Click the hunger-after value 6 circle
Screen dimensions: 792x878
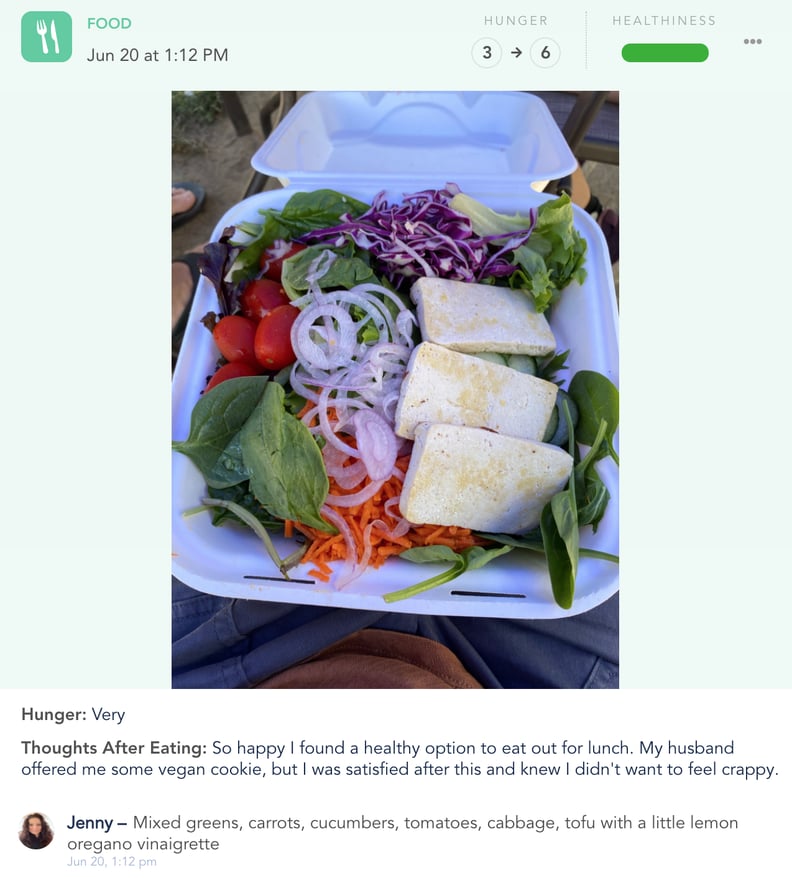coord(545,53)
